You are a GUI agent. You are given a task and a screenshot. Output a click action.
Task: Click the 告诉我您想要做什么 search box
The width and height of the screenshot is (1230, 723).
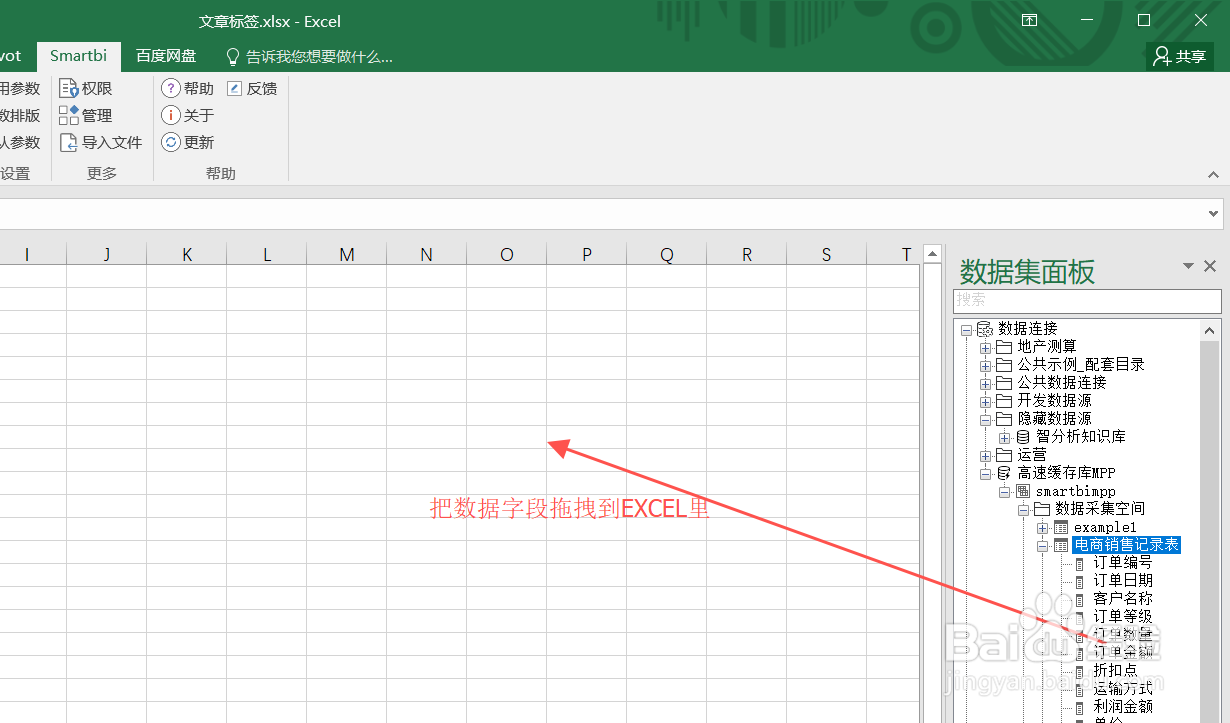coord(308,57)
